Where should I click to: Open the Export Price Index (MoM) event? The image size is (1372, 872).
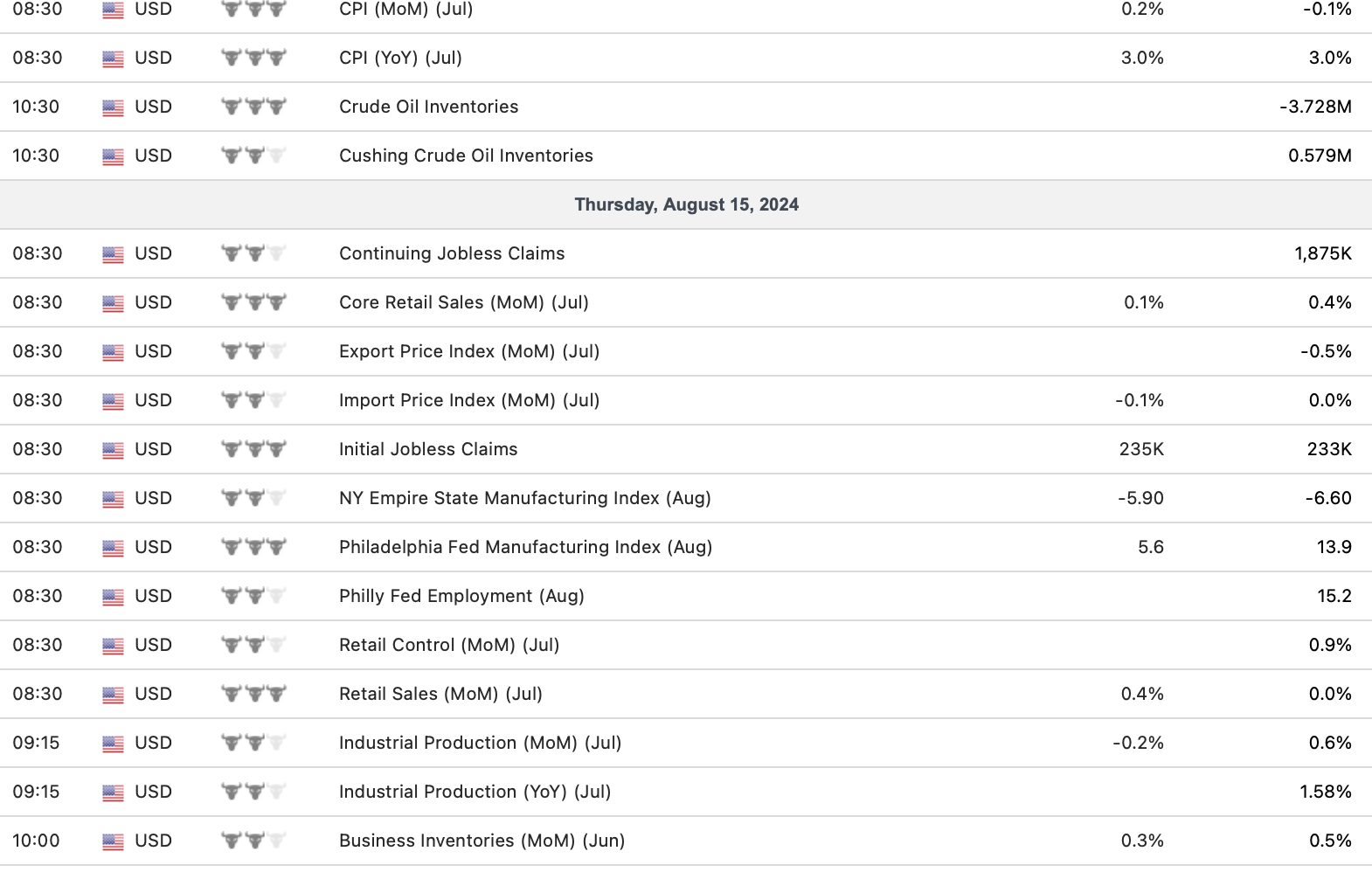coord(469,351)
